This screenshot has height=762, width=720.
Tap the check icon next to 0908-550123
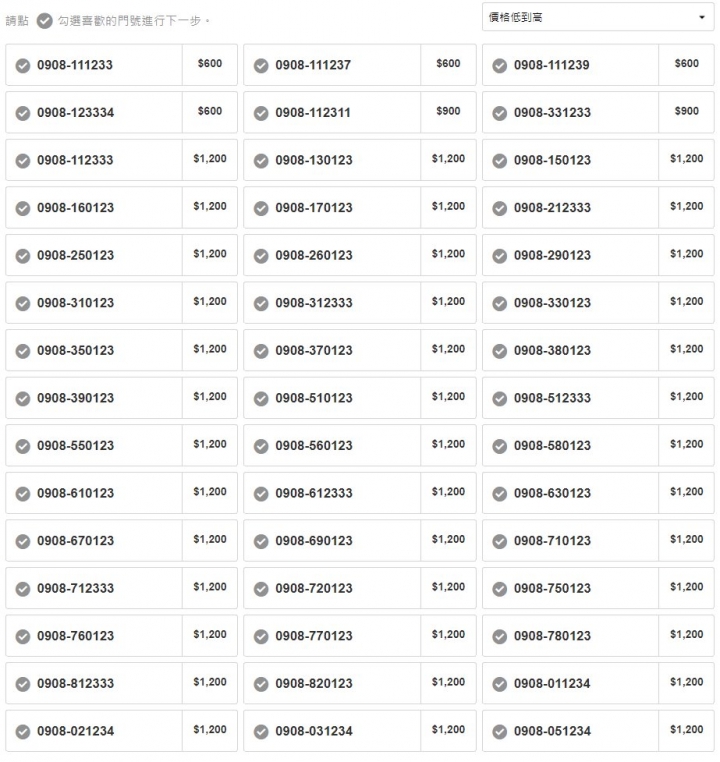tap(23, 446)
